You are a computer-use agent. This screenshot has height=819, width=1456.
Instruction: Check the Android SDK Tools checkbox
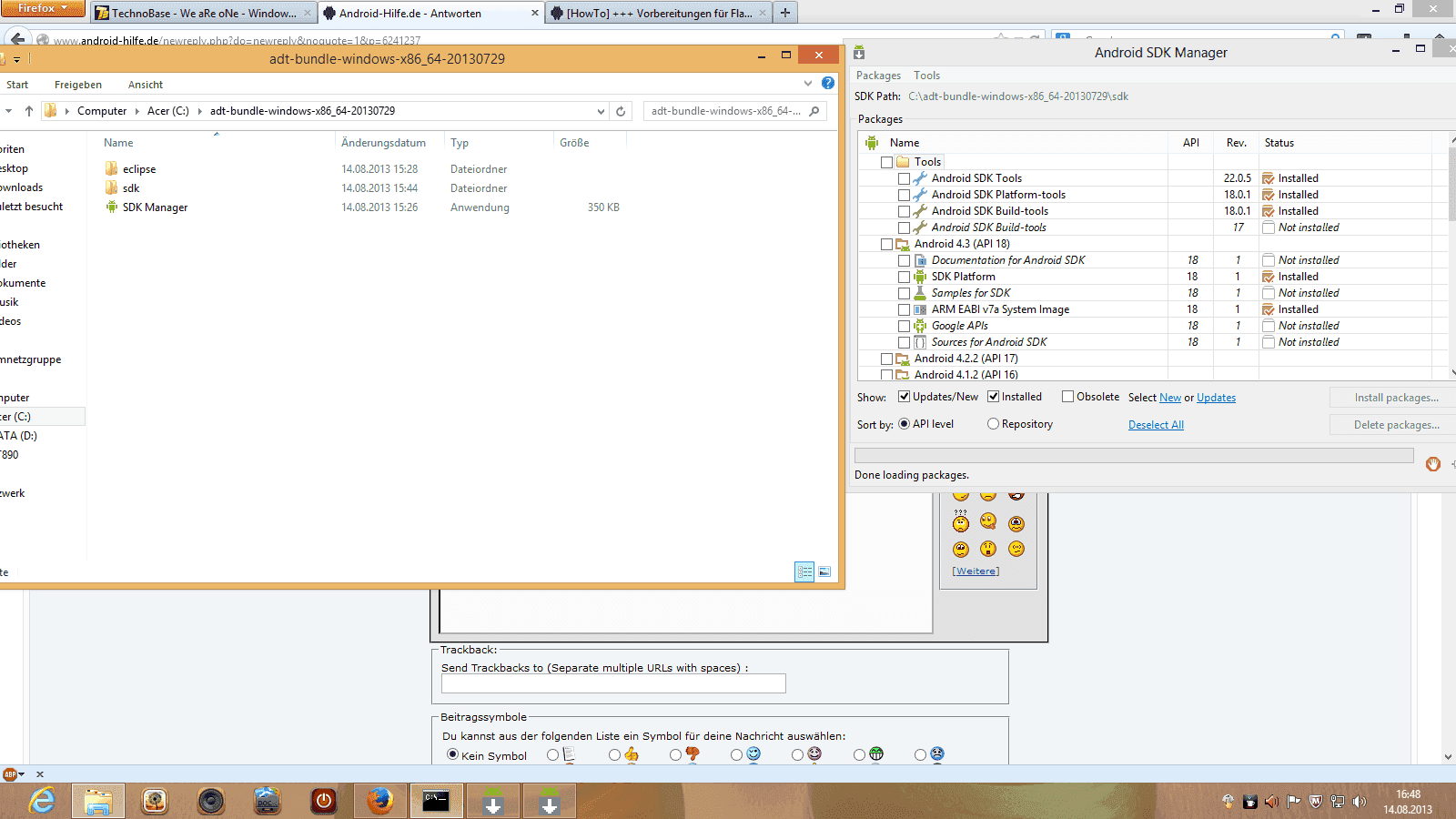(904, 178)
